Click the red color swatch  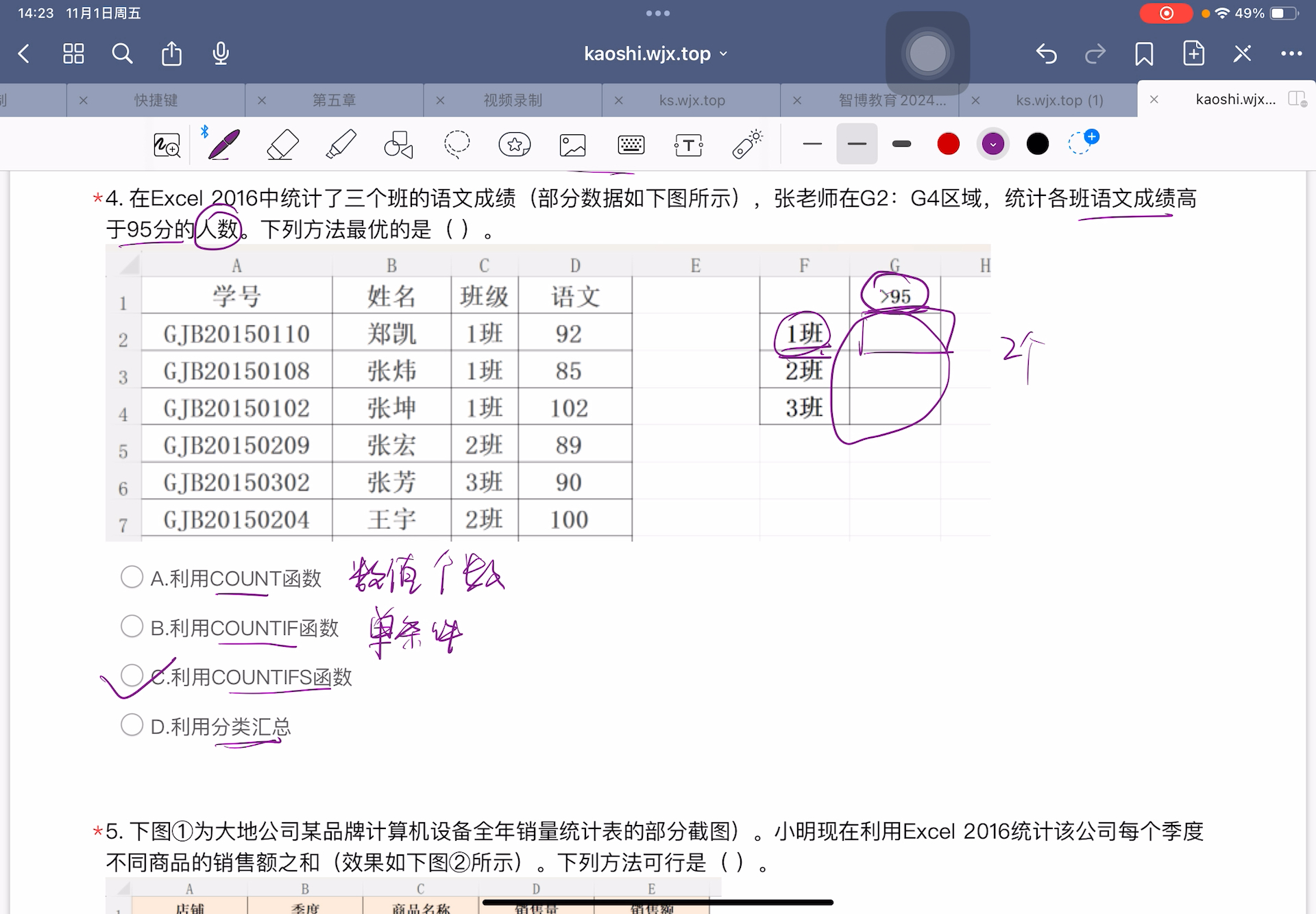947,144
